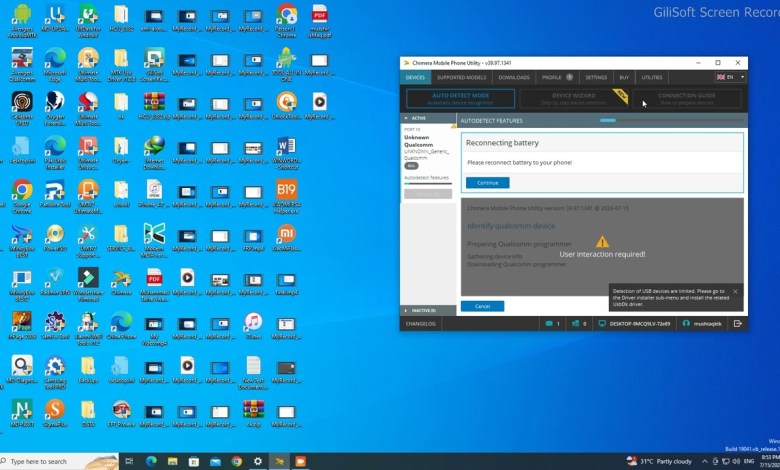The image size is (780, 470).
Task: Open the EN language dropdown
Action: 729,77
